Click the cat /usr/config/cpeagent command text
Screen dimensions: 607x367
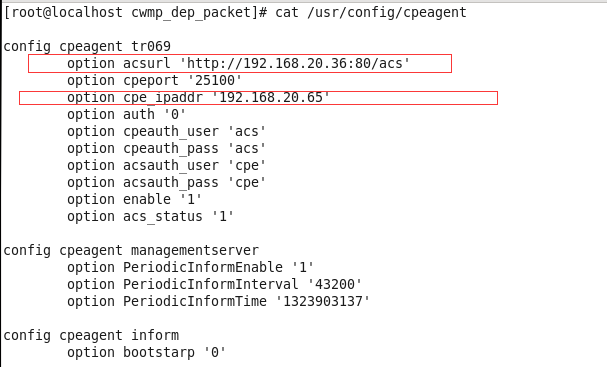(x=371, y=12)
